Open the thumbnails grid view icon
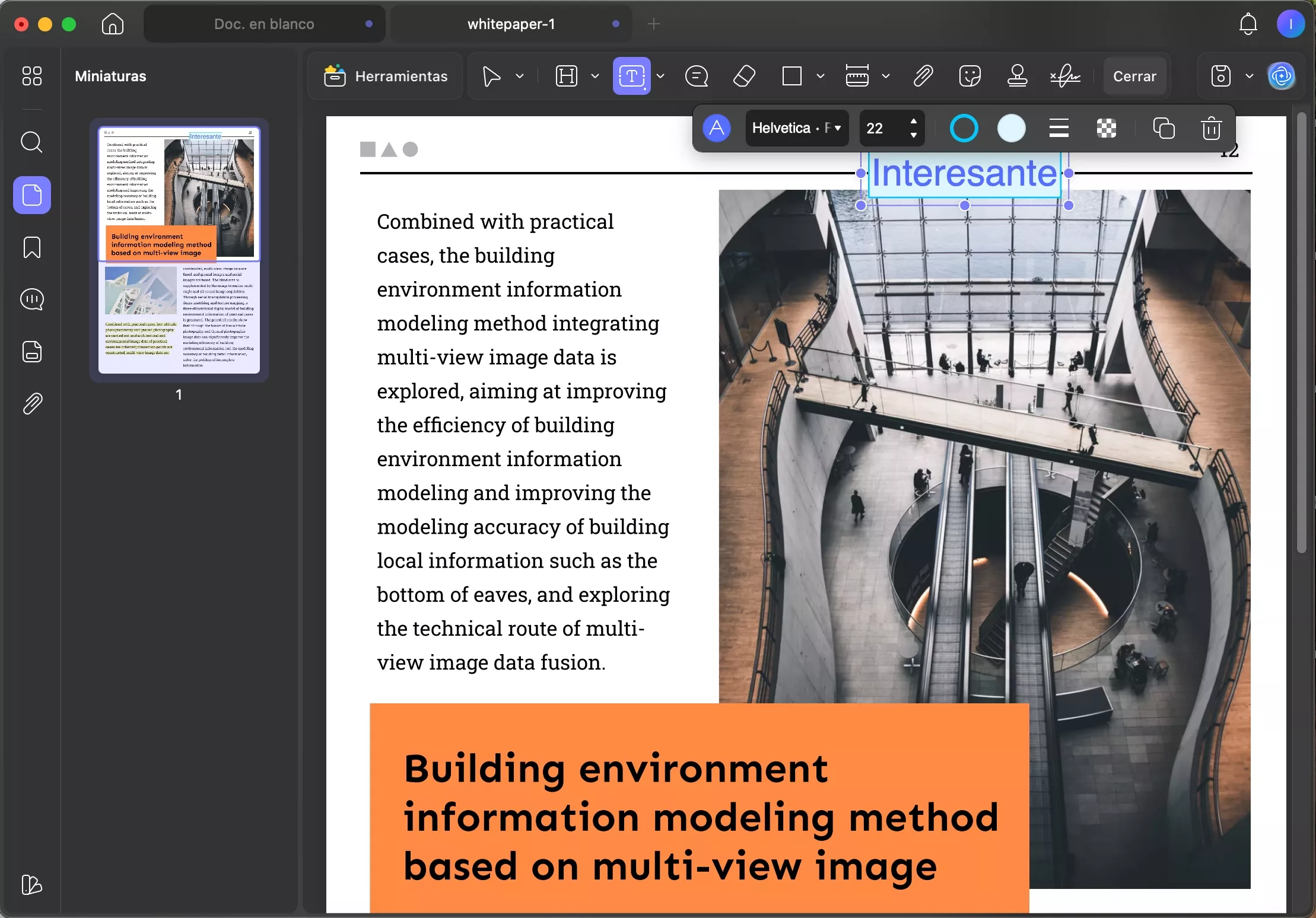Image resolution: width=1316 pixels, height=918 pixels. click(32, 76)
